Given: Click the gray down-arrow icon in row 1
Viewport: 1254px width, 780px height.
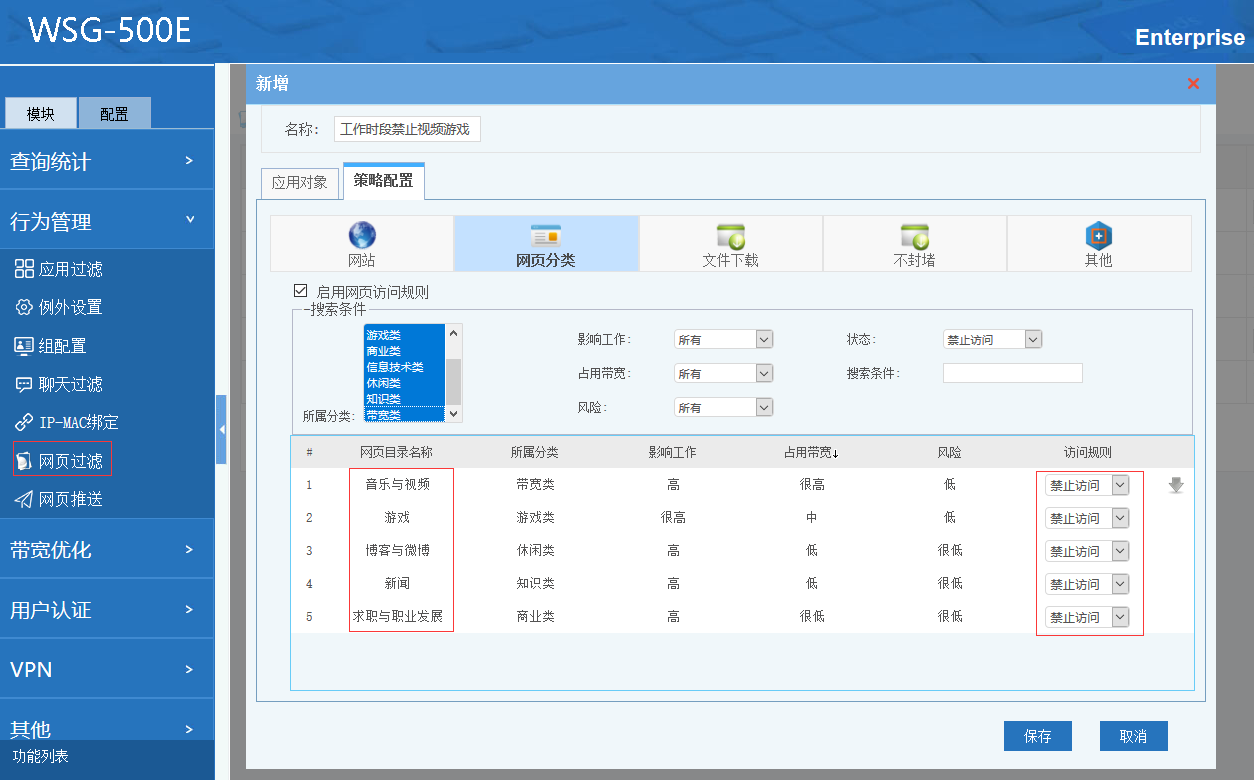Looking at the screenshot, I should pyautogui.click(x=1176, y=485).
